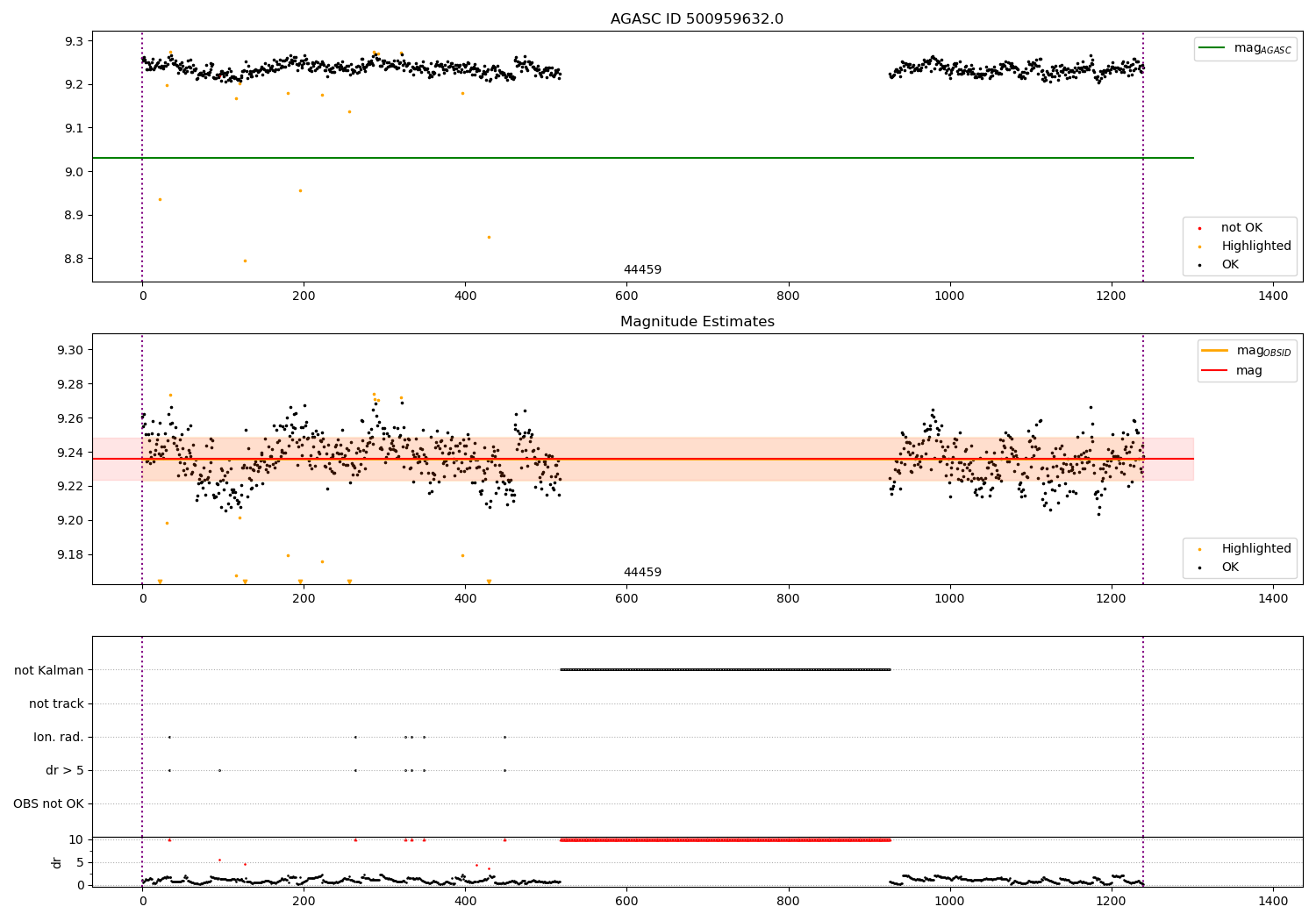Click the y-axis tick '9.3' on top plot
Viewport: 1316px width, 921px height.
coord(74,41)
